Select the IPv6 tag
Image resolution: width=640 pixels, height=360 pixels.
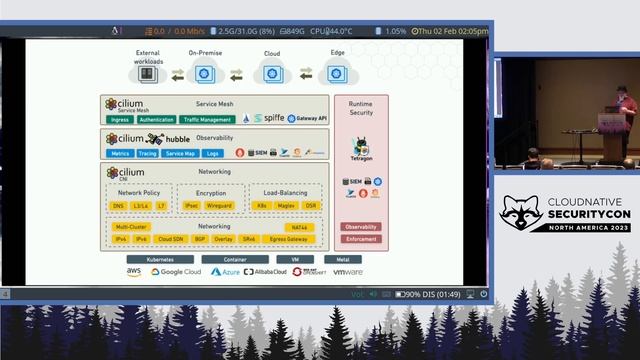141,239
